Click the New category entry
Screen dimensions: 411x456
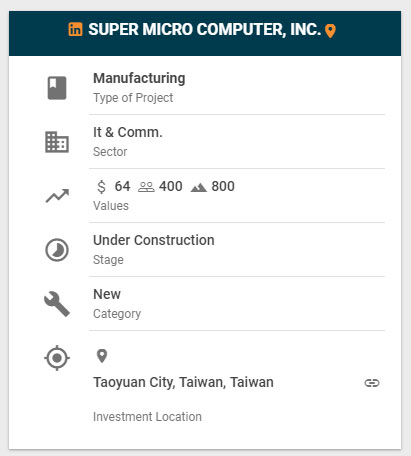tap(107, 294)
